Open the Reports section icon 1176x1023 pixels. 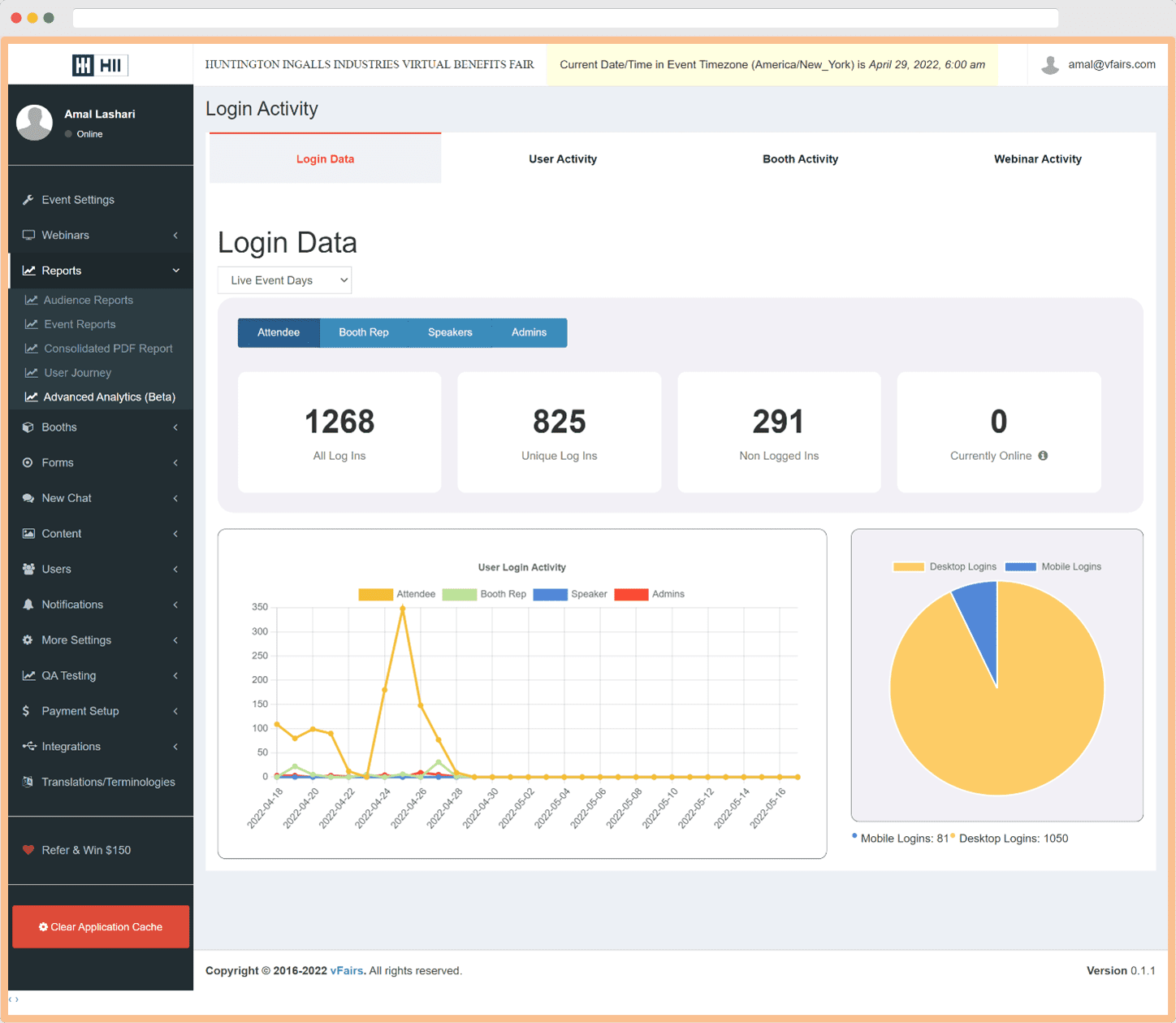28,270
